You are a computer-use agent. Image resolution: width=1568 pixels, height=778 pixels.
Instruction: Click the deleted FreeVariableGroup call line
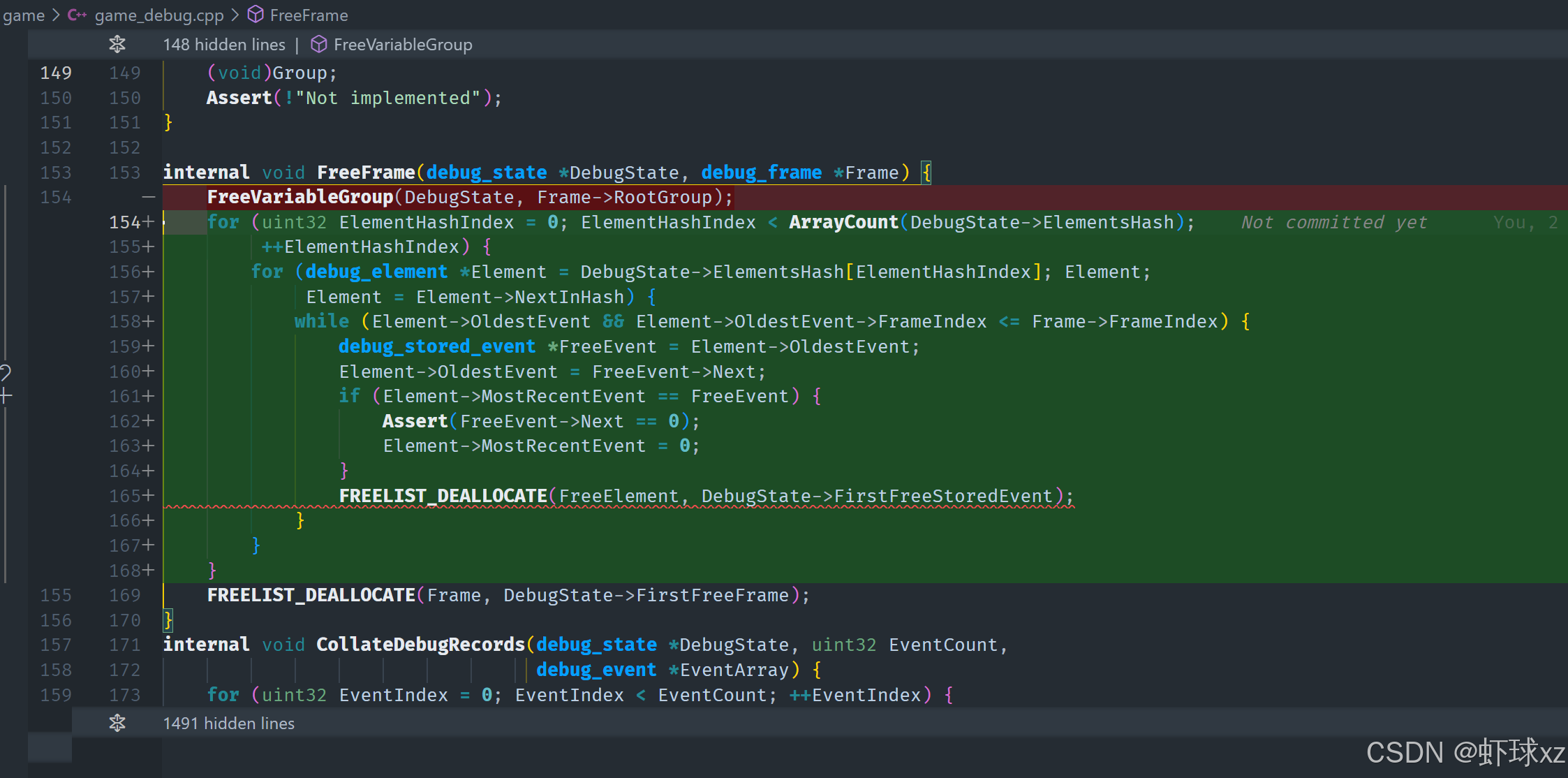[x=469, y=198]
